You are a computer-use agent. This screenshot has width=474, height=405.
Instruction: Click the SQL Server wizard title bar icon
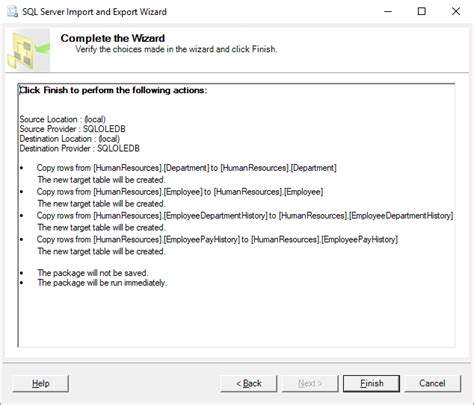pyautogui.click(x=12, y=12)
